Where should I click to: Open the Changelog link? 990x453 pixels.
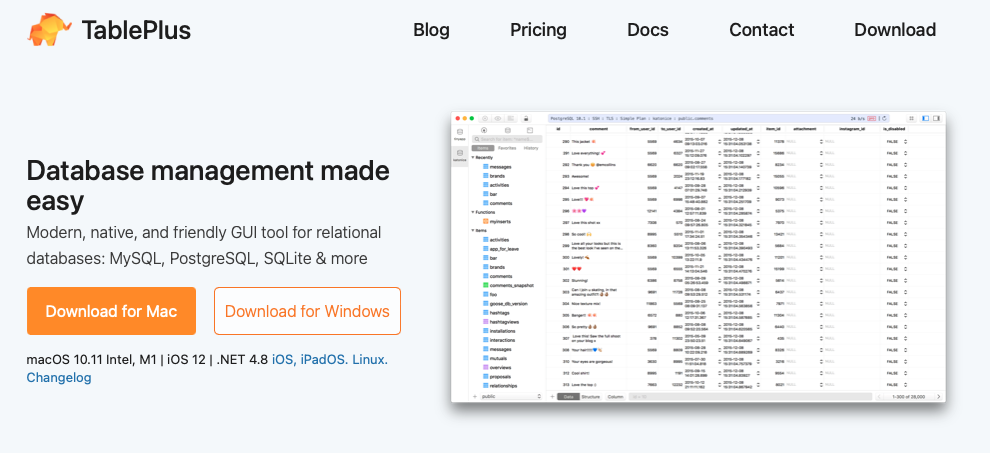tap(59, 378)
